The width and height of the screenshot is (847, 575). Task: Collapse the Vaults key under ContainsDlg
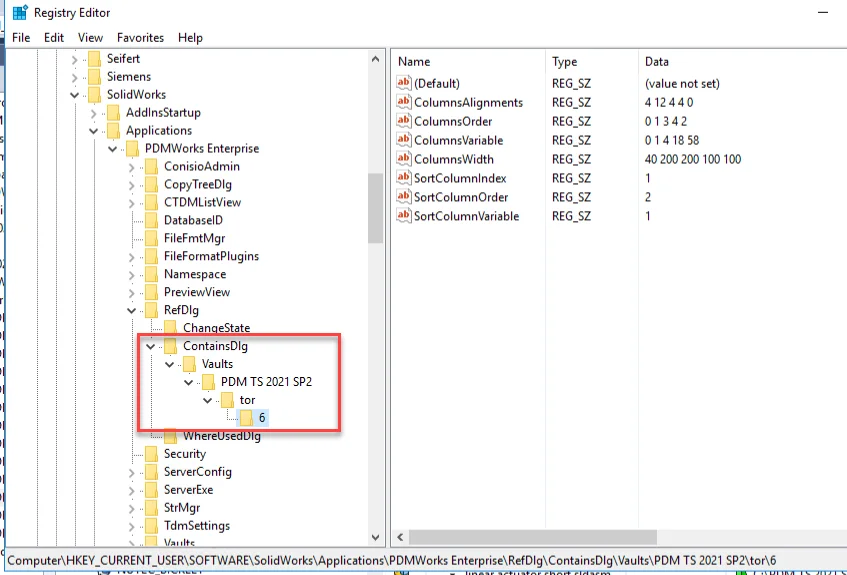[170, 364]
